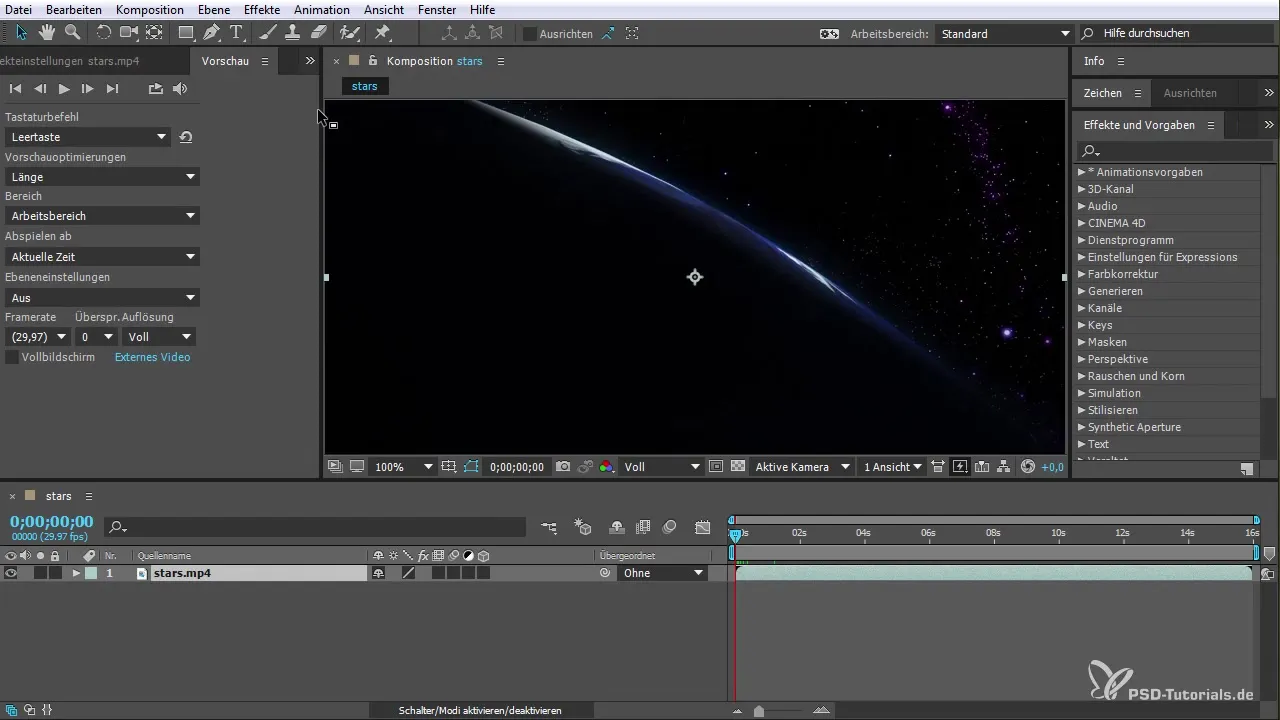Select the Selection arrow tool
The width and height of the screenshot is (1280, 720).
click(x=22, y=33)
